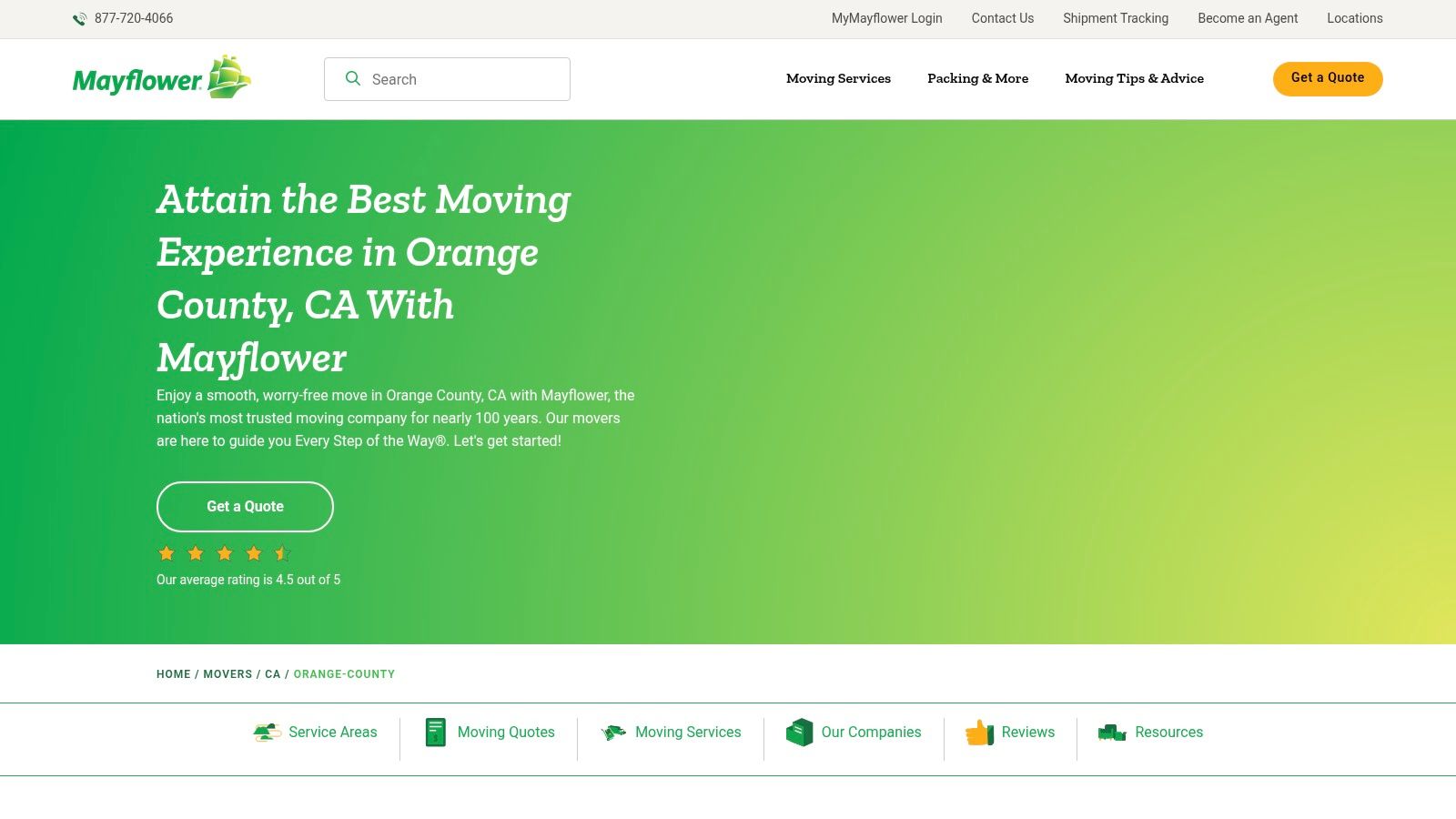Click the Moving Services handshake icon

[x=613, y=733]
